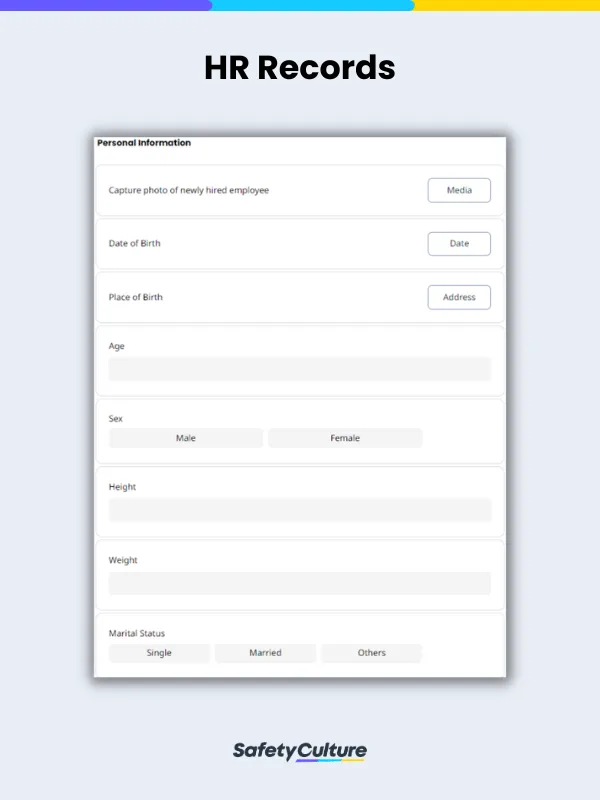Viewport: 600px width, 800px height.
Task: Click the Marital Status label
Action: 136,633
